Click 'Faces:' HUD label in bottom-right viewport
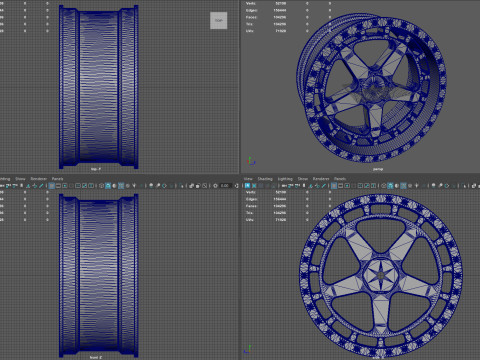The width and height of the screenshot is (480, 360). pos(251,206)
